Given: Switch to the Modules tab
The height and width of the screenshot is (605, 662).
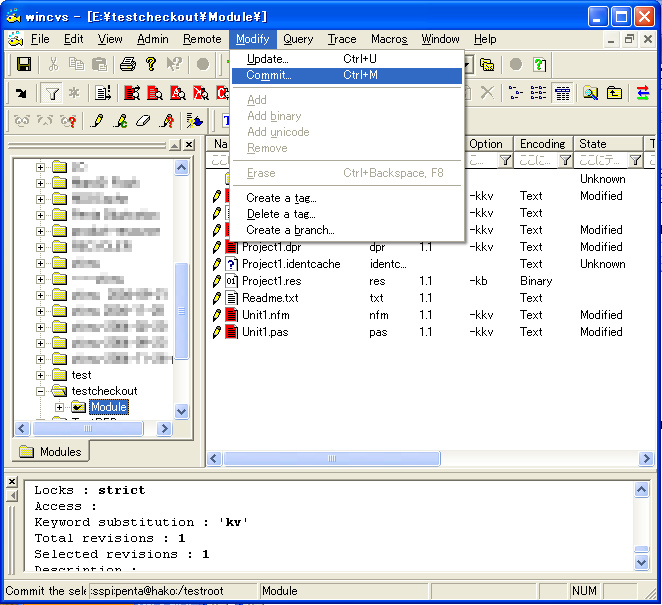Looking at the screenshot, I should pos(52,452).
